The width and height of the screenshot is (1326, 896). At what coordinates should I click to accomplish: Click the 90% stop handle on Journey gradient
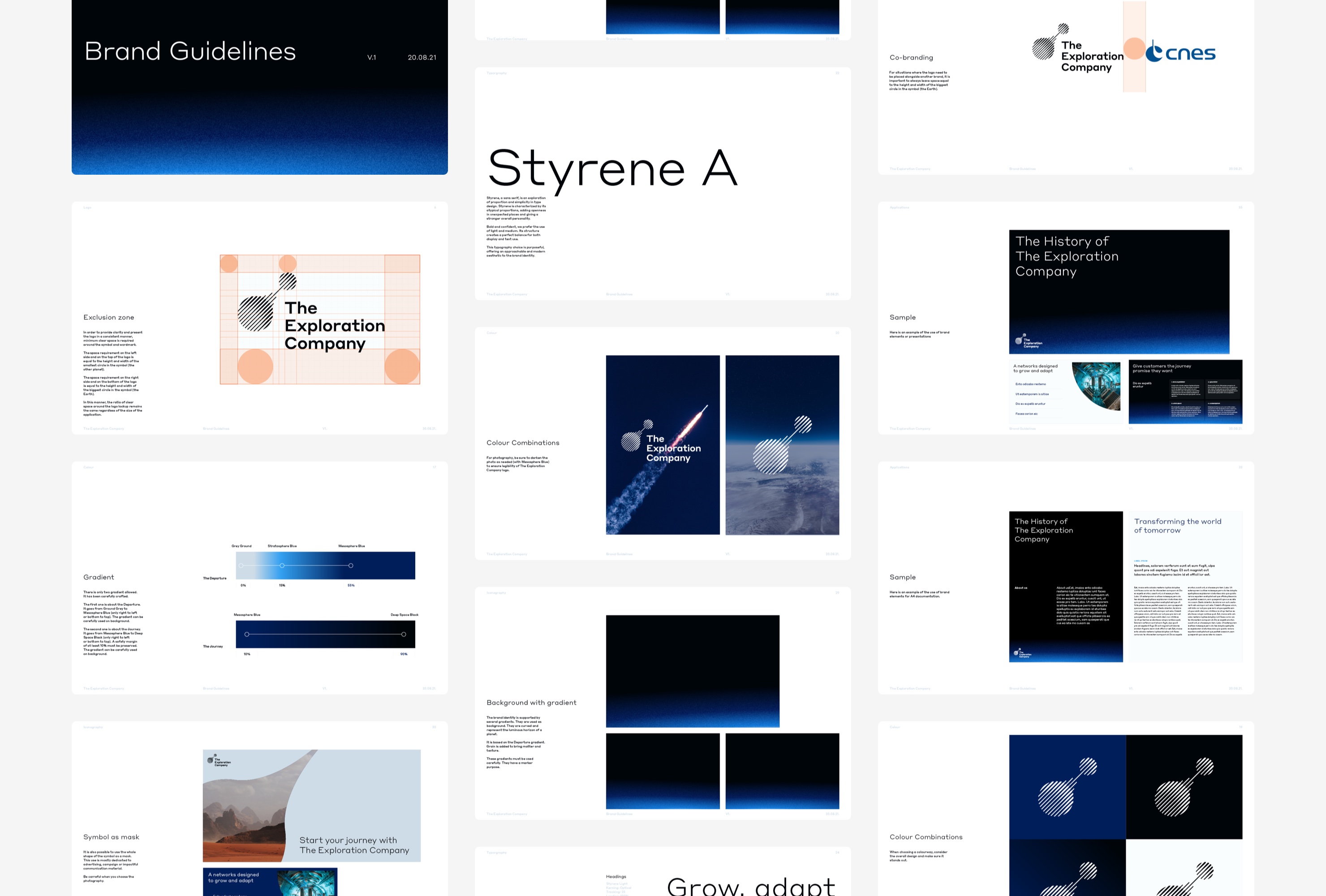pyautogui.click(x=403, y=634)
